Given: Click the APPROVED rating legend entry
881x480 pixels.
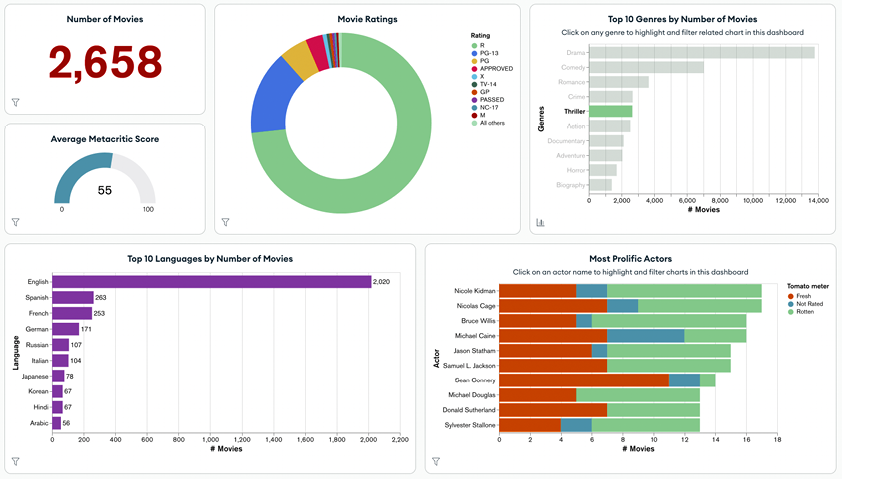Looking at the screenshot, I should [x=492, y=69].
